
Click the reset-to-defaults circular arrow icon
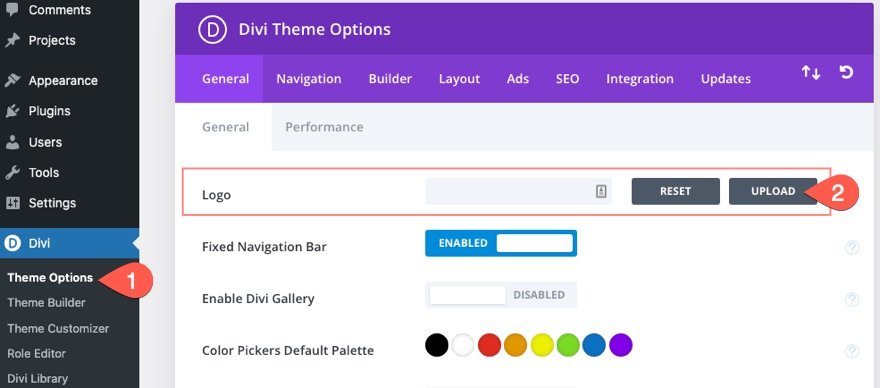[x=846, y=72]
